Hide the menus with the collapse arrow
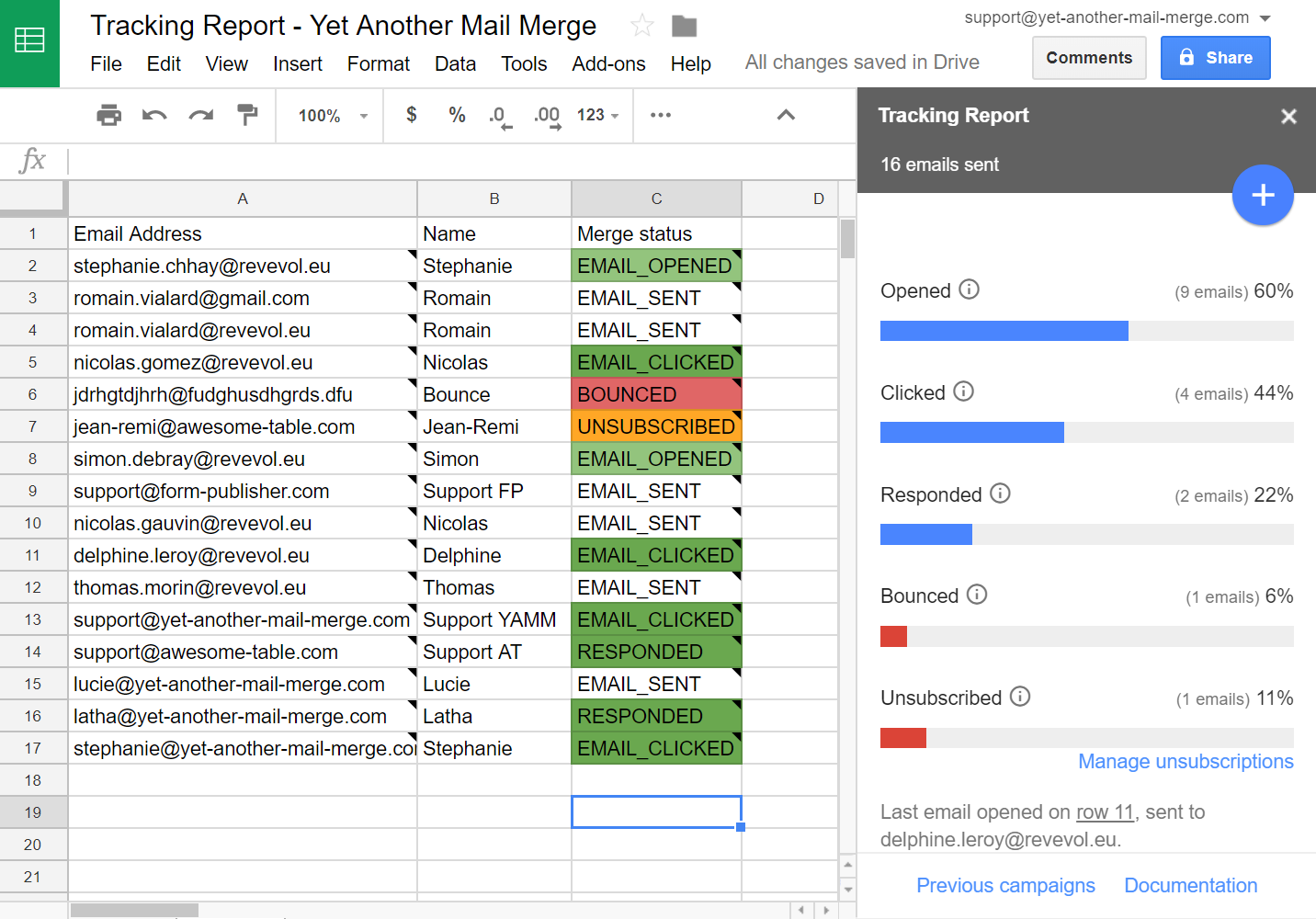This screenshot has height=919, width=1316. coord(786,115)
